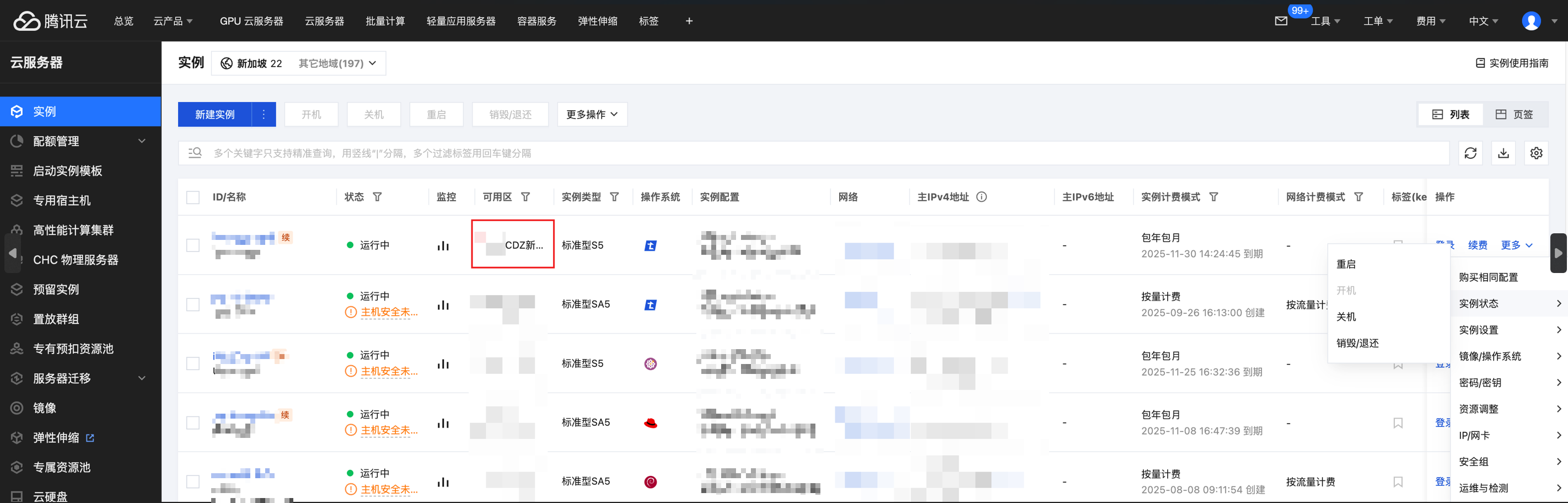The height and width of the screenshot is (503, 1568).
Task: Open the 实例使用指南 link
Action: (1512, 63)
